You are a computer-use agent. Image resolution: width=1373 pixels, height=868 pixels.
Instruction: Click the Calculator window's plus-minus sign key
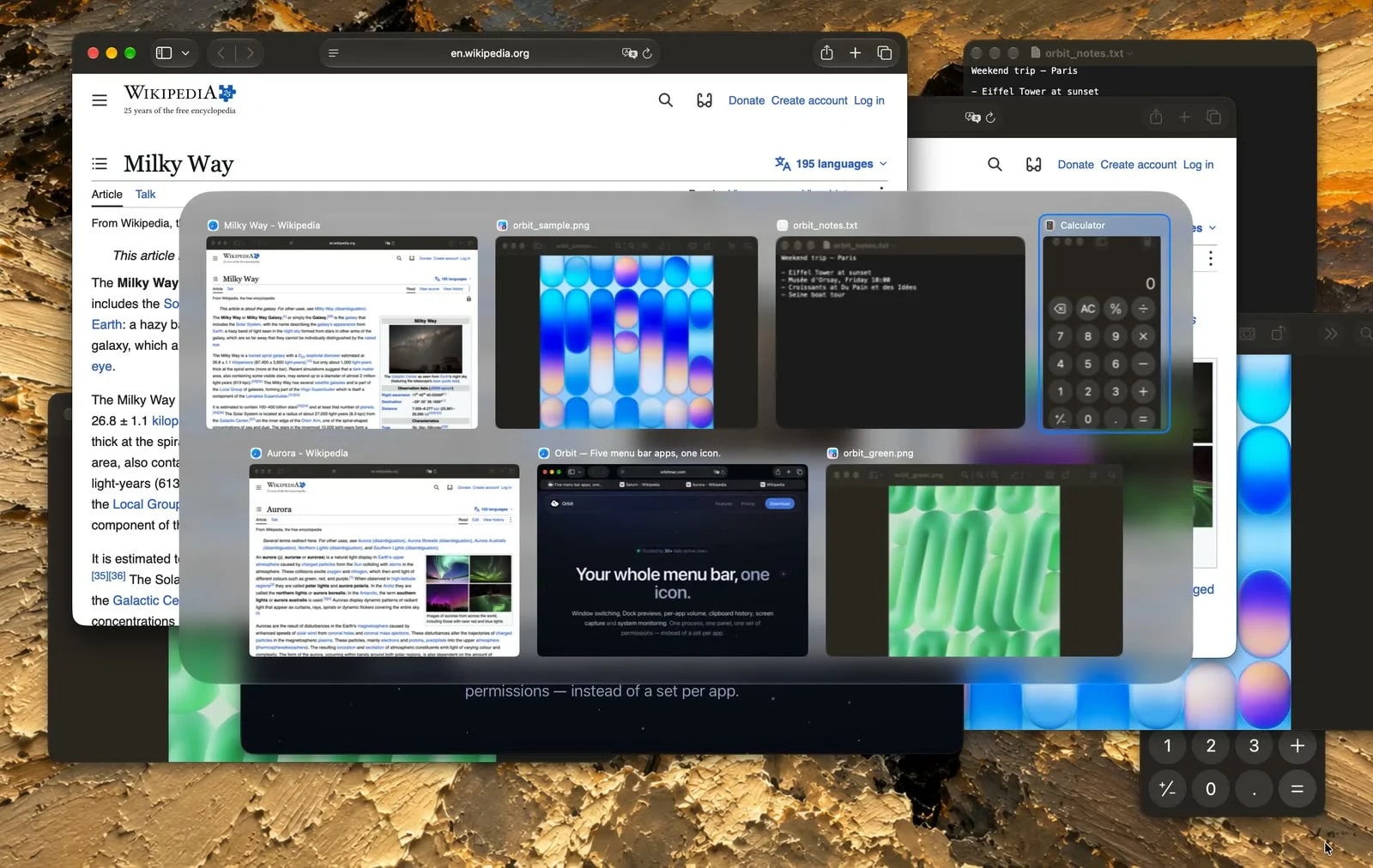tap(1168, 789)
